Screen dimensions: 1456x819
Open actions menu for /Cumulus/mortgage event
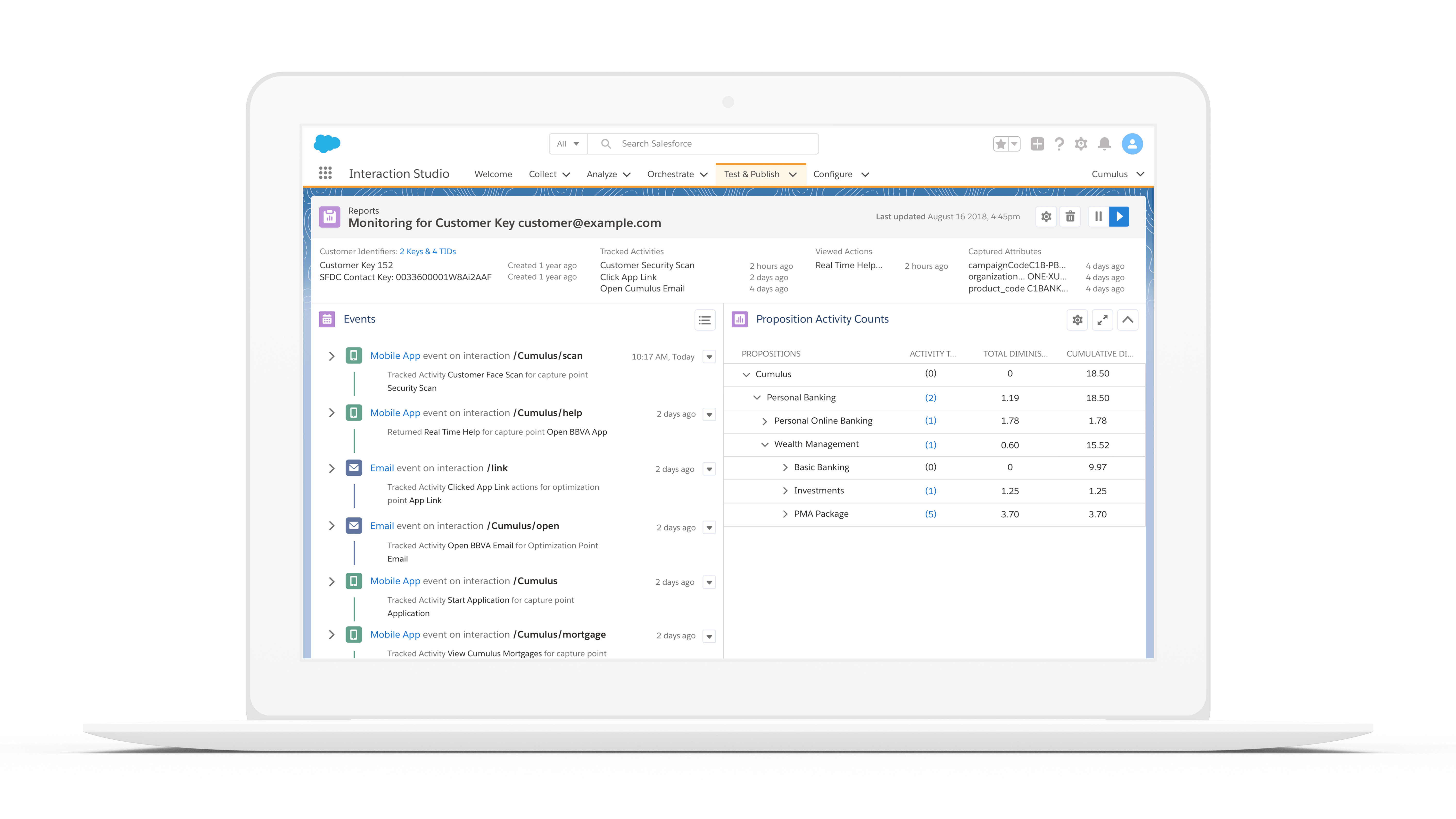pyautogui.click(x=709, y=637)
